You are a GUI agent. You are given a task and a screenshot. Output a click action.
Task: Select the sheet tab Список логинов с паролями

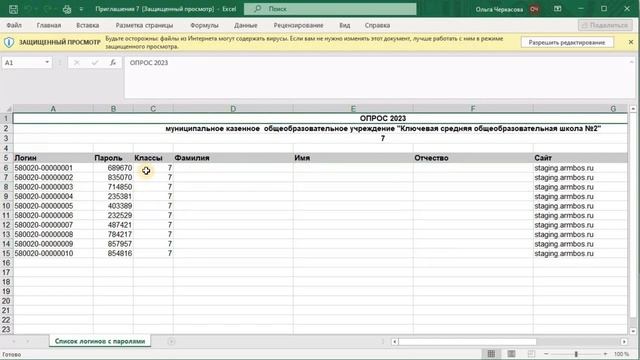100,341
